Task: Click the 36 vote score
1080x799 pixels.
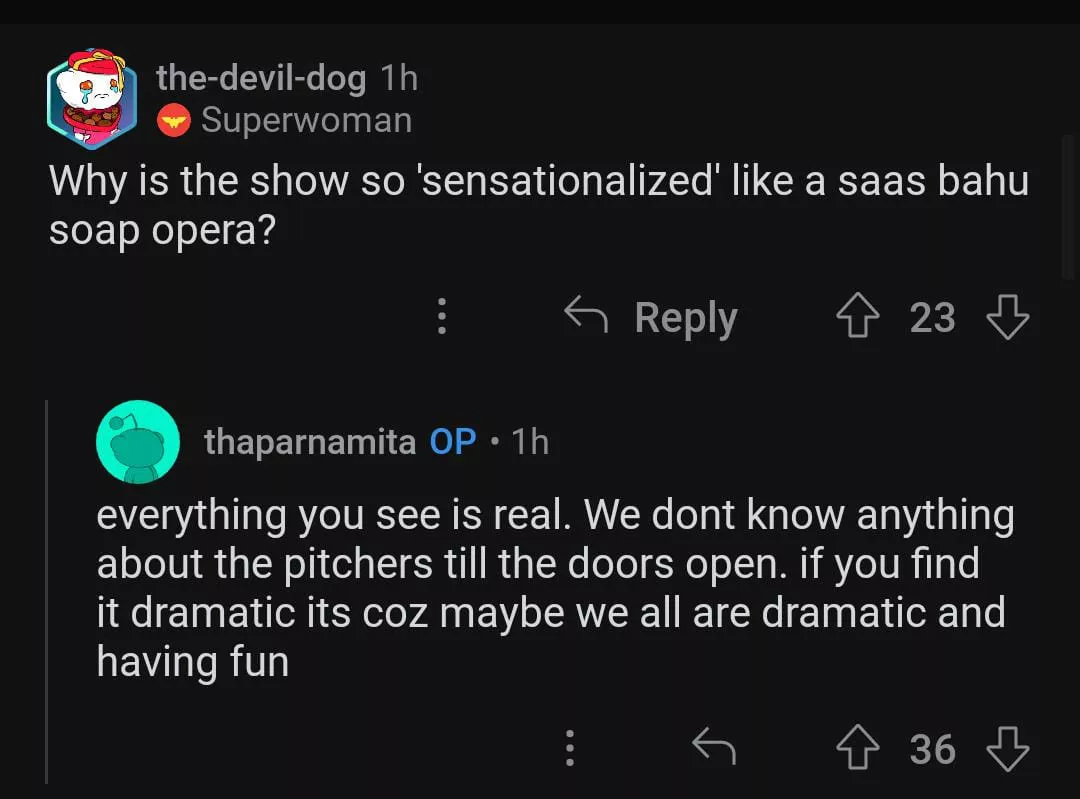Action: pyautogui.click(x=932, y=749)
